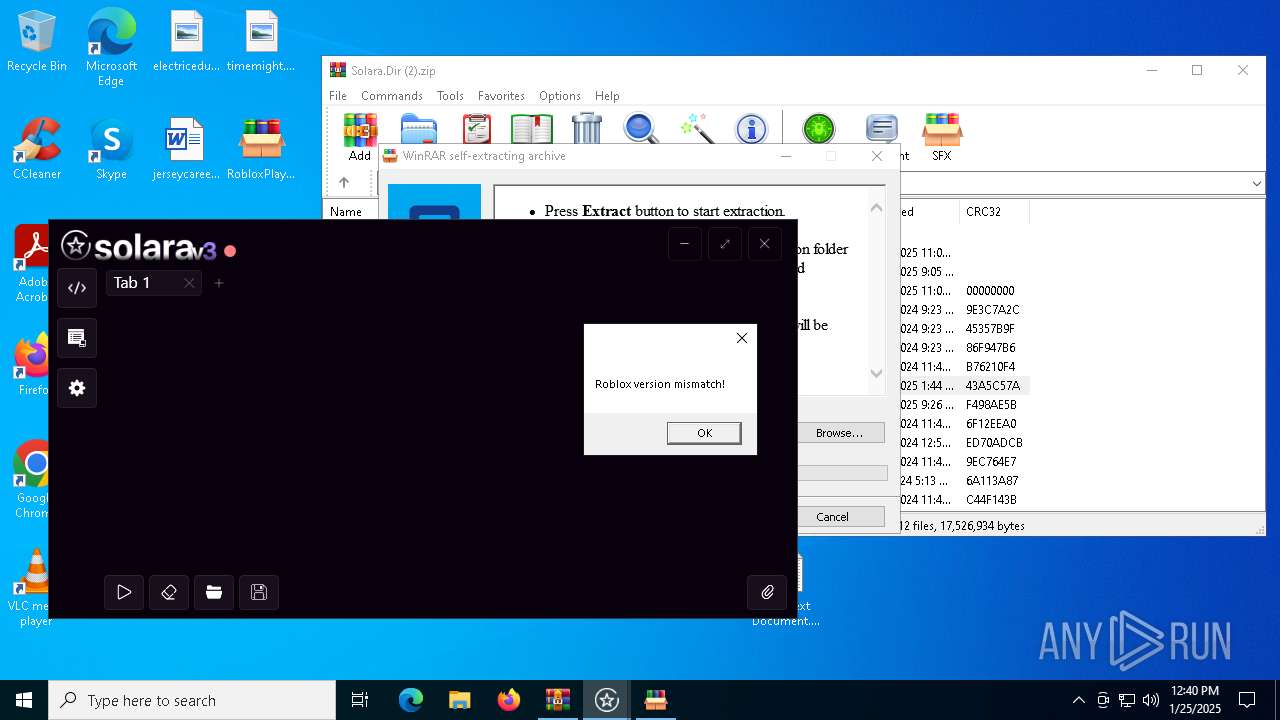This screenshot has height=720, width=1280.
Task: Click status text '17,526,934 bytes'
Action: pyautogui.click(x=977, y=526)
